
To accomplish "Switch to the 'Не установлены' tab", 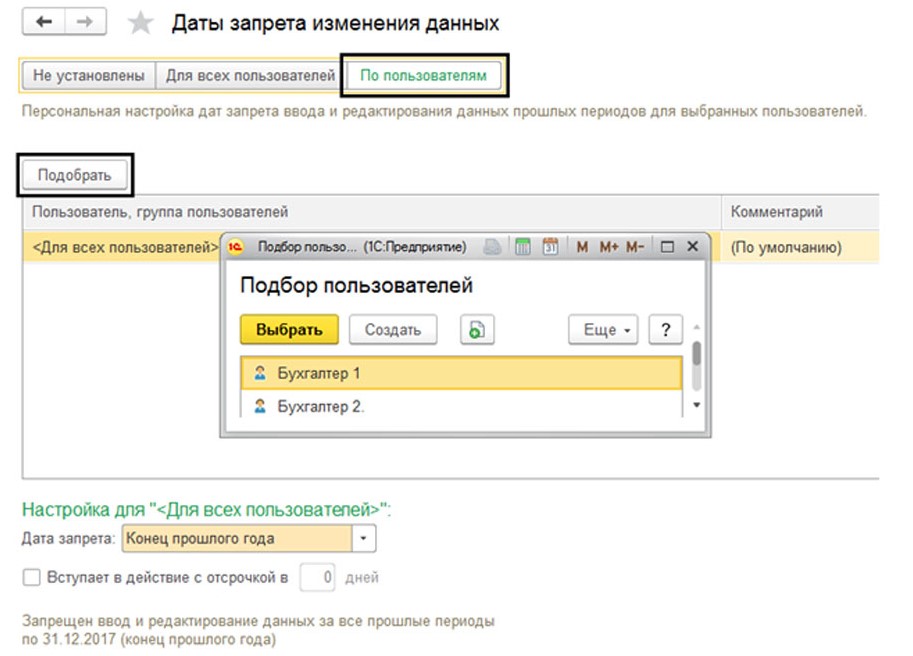I will tap(88, 75).
